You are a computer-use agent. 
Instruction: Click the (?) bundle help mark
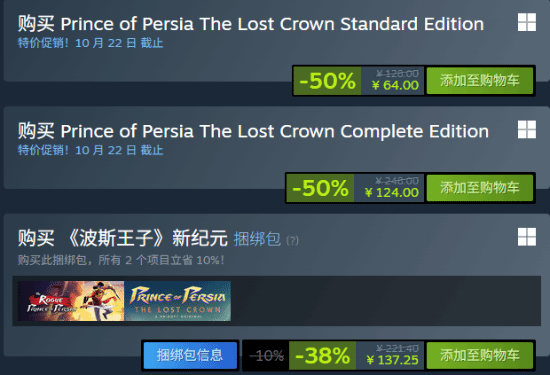293,241
